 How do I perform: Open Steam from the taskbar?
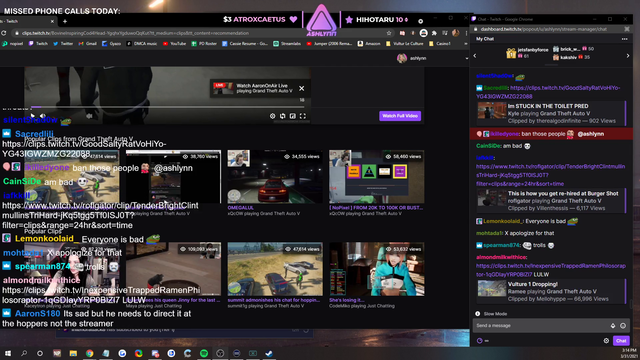point(269,353)
